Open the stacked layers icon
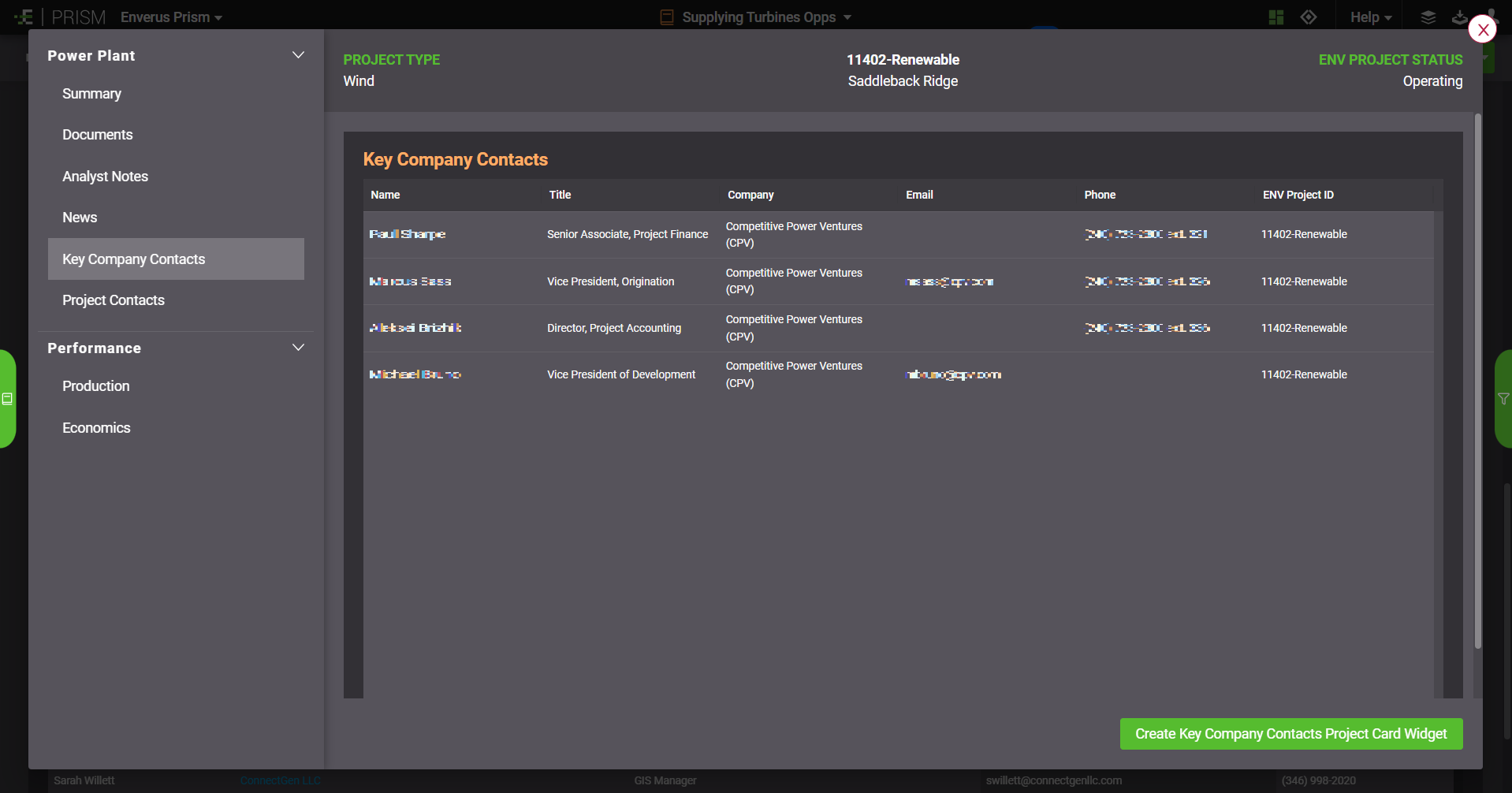 coord(1428,17)
